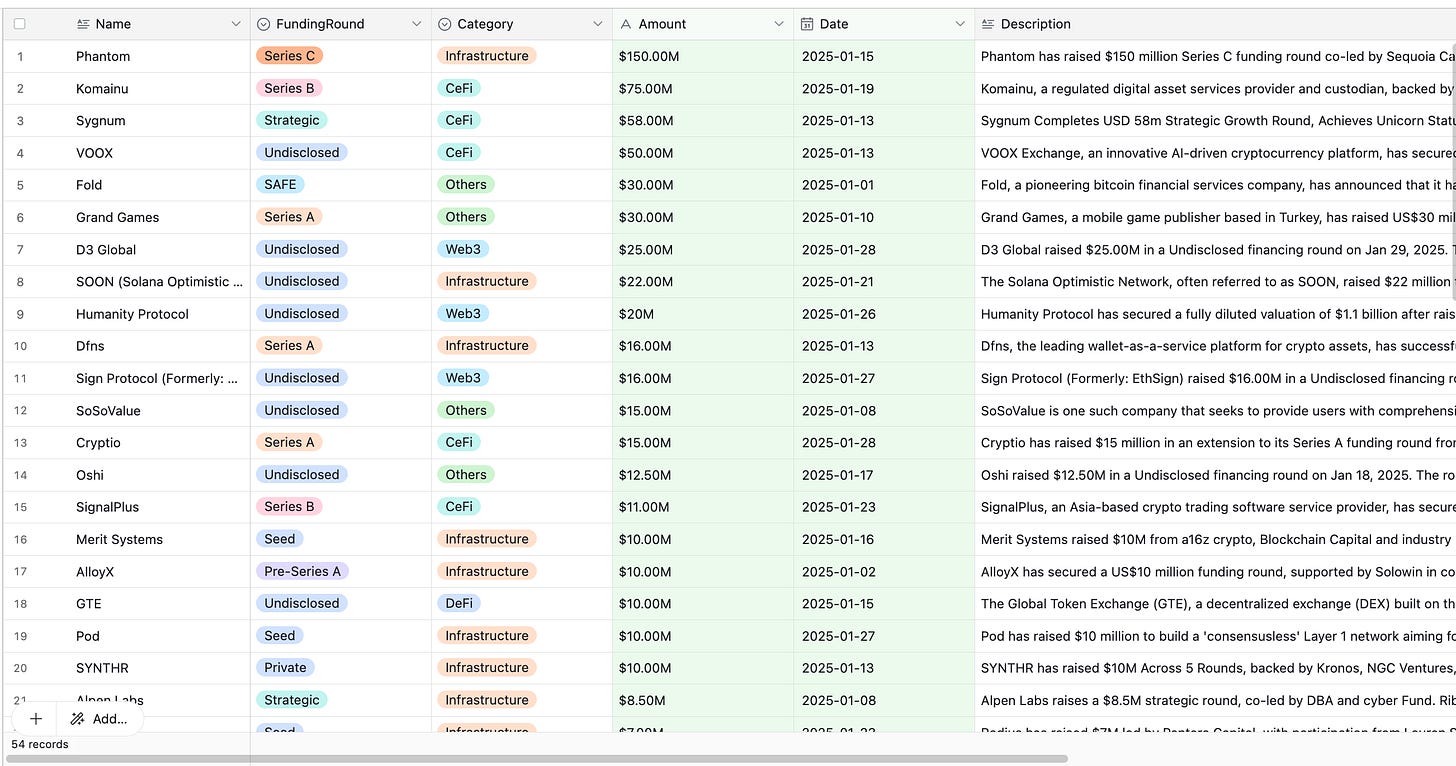Select the Komainu name cell

[x=160, y=88]
